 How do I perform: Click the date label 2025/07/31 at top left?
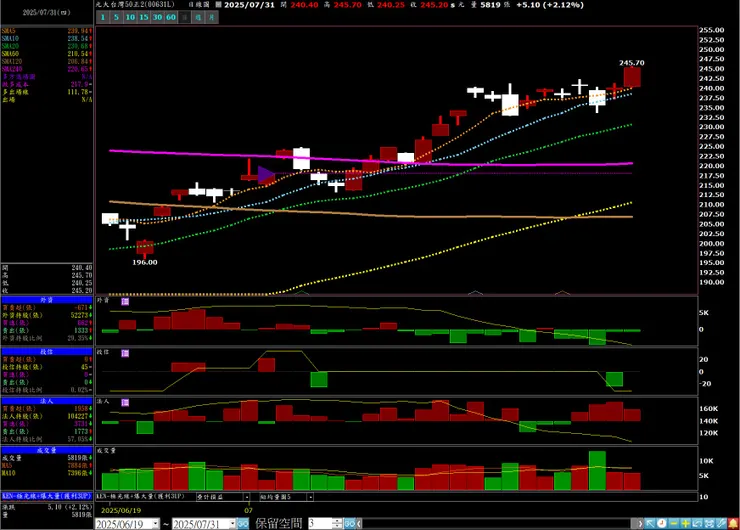tap(47, 12)
